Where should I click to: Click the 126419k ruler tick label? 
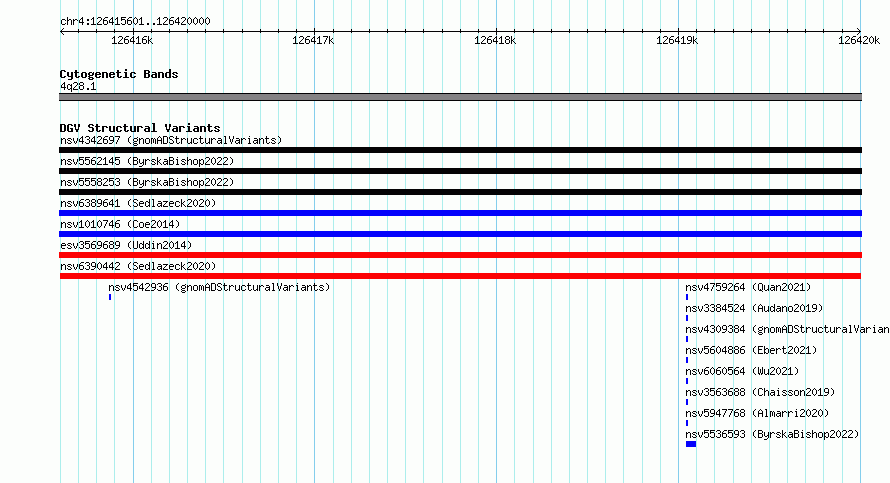point(677,40)
